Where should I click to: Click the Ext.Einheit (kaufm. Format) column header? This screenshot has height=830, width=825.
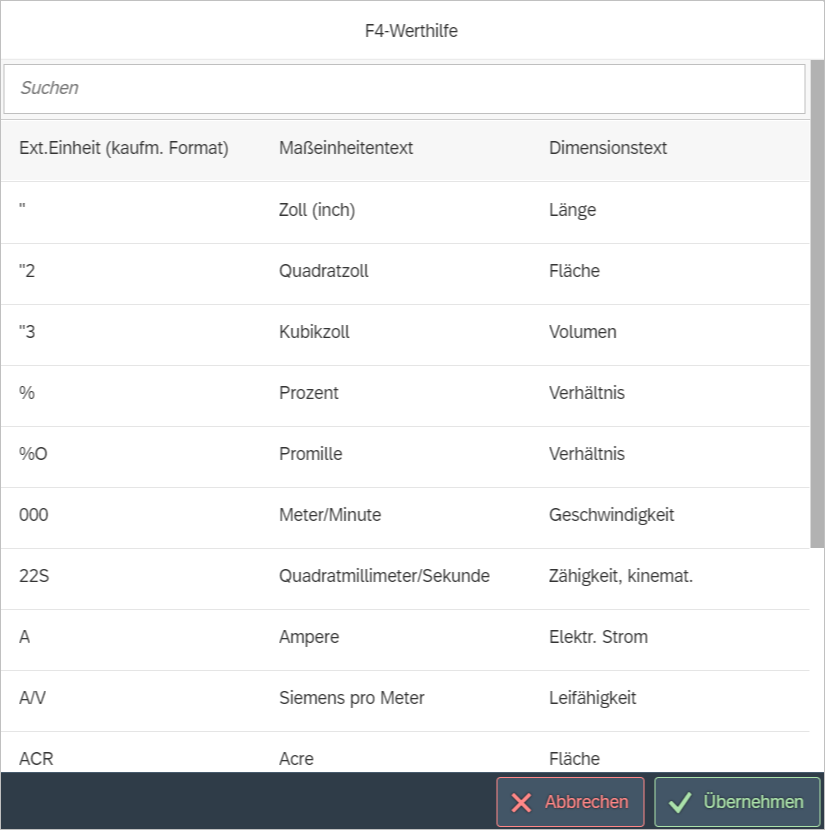coord(124,148)
